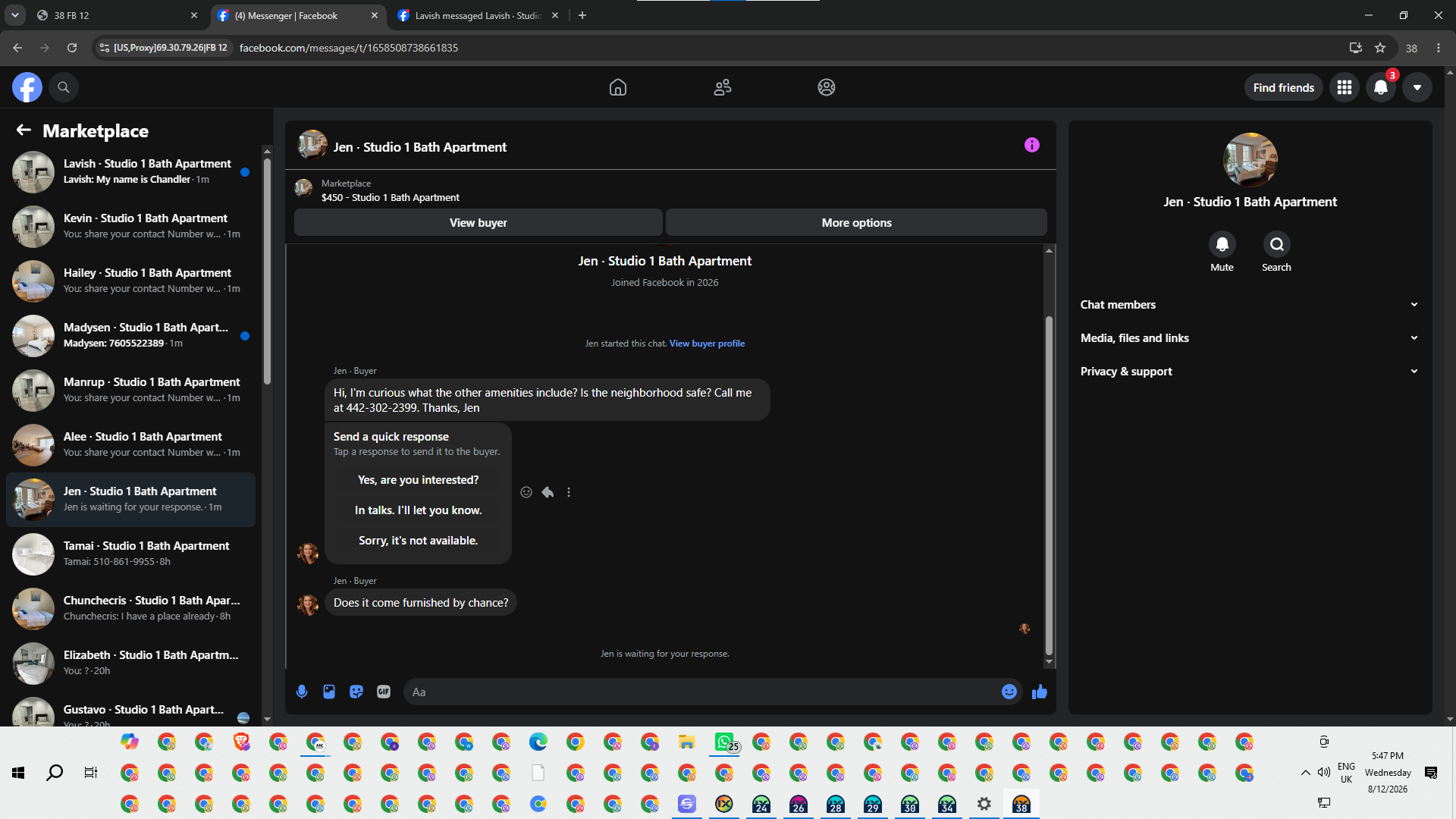Screen dimensions: 1456x819
Task: Open the notifications bell
Action: (1381, 87)
